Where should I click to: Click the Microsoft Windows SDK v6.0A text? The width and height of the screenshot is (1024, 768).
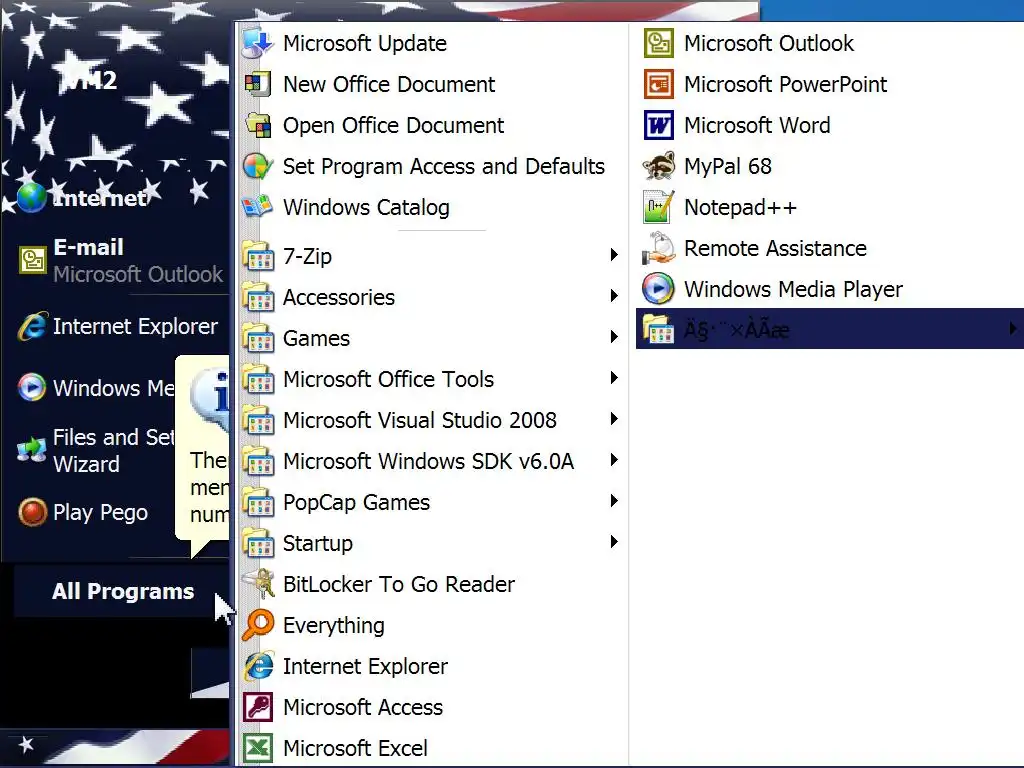(428, 462)
